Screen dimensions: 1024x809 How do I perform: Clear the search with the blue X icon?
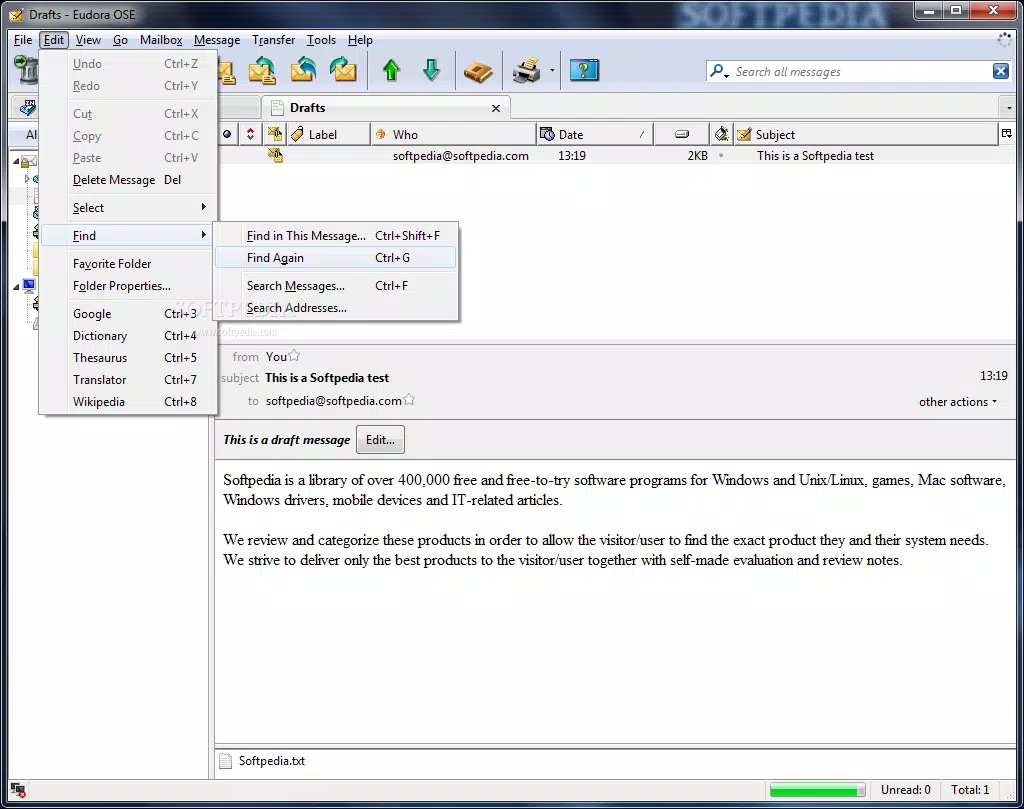tap(1000, 71)
